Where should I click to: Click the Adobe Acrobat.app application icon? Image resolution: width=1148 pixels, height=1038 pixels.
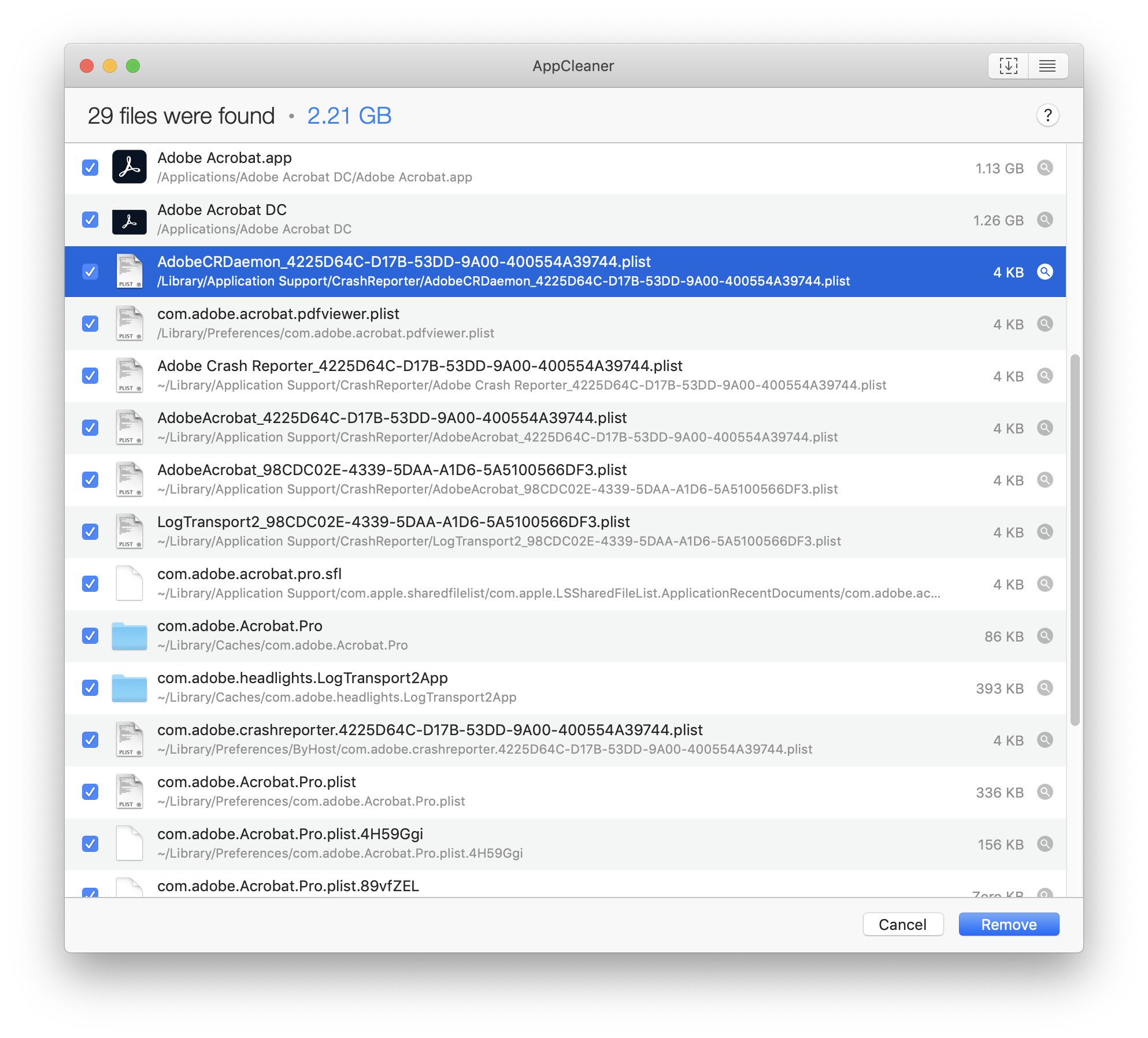tap(129, 167)
